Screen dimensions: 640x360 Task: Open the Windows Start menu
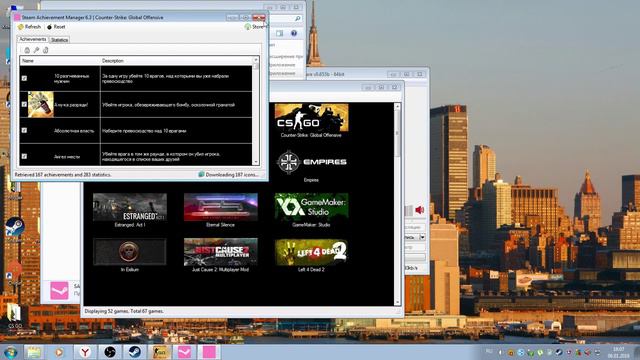10,352
